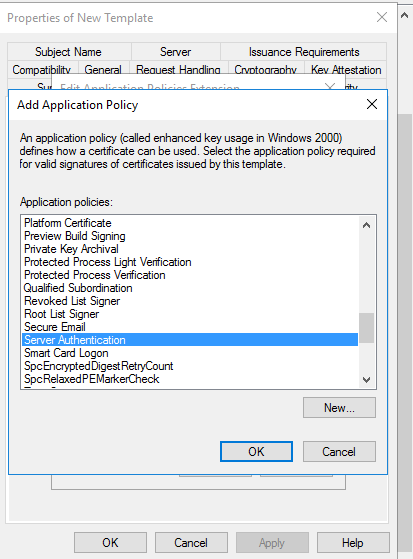Click the New... button
The width and height of the screenshot is (413, 559).
click(339, 407)
